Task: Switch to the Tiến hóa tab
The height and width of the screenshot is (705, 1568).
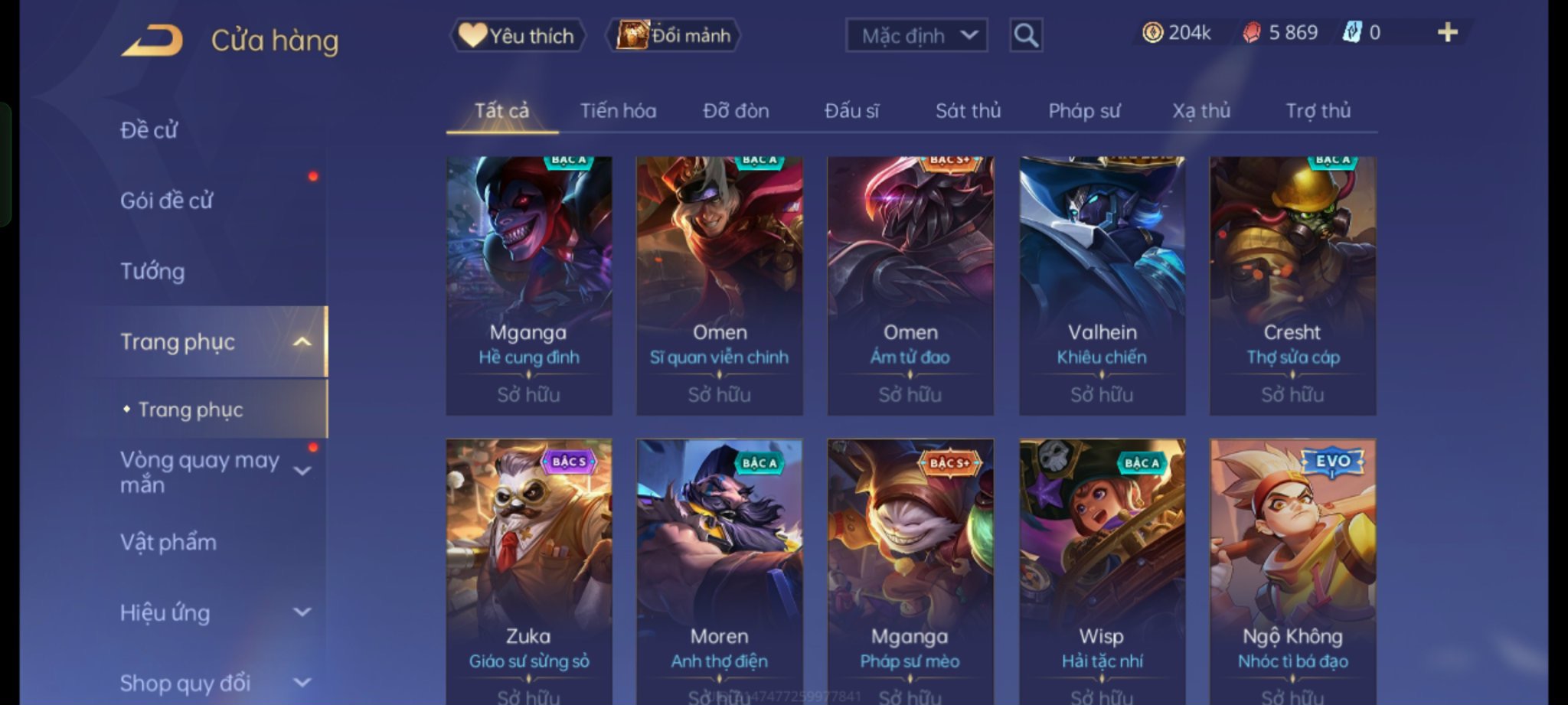Action: pos(618,111)
